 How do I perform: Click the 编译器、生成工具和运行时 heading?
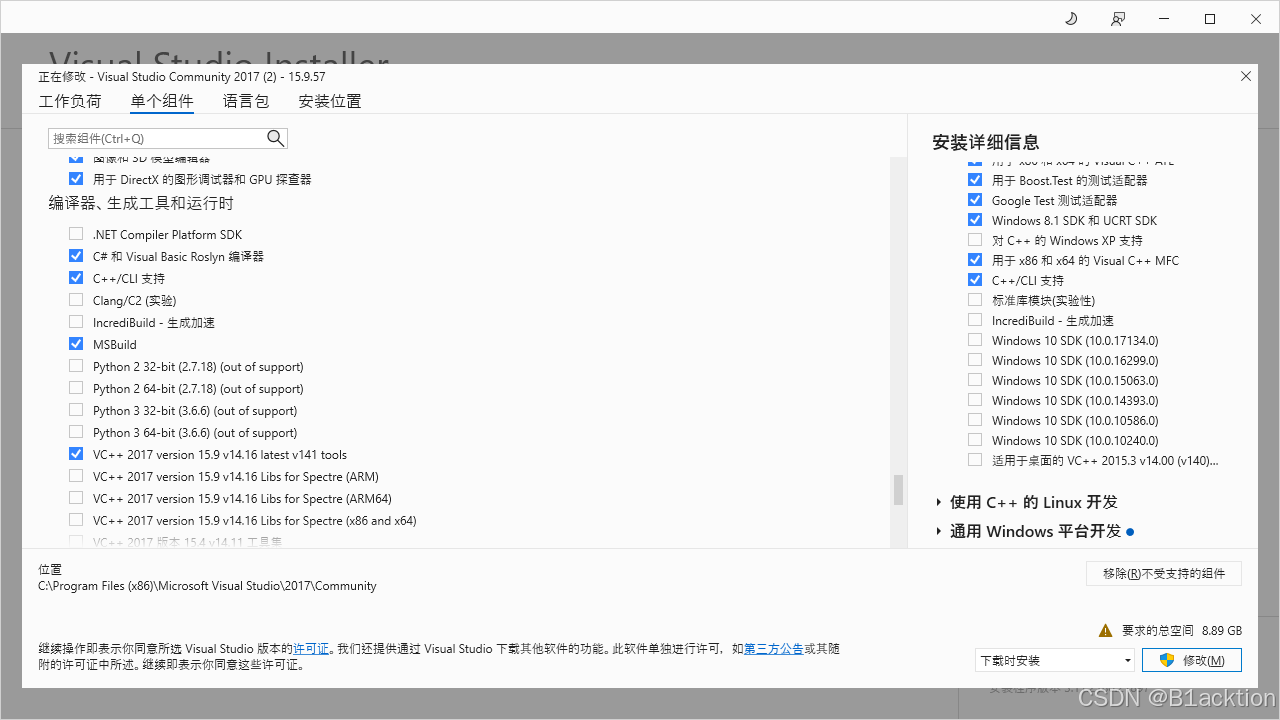point(141,203)
